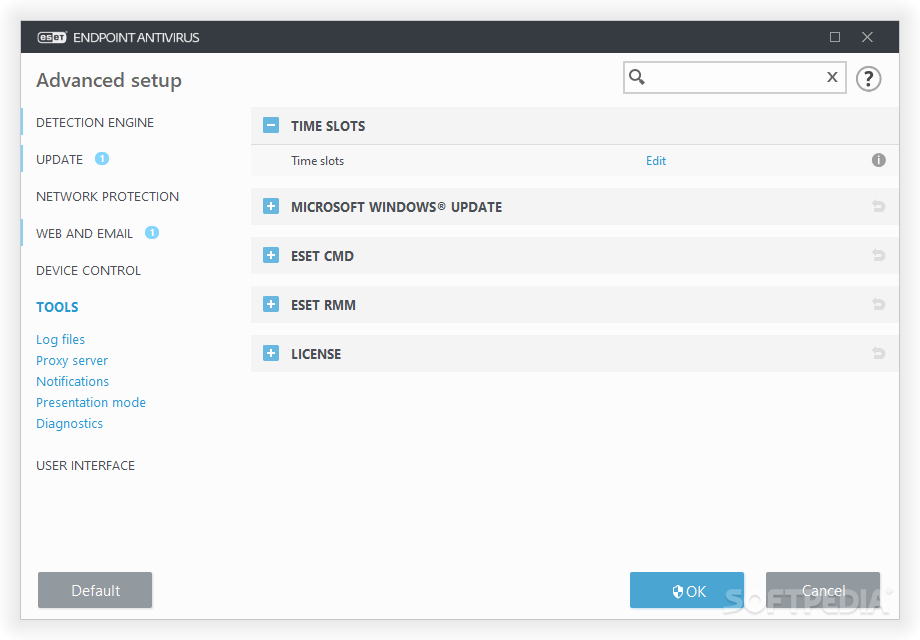Viewport: 920px width, 640px height.
Task: Click the Time slots setting label
Action: click(317, 161)
